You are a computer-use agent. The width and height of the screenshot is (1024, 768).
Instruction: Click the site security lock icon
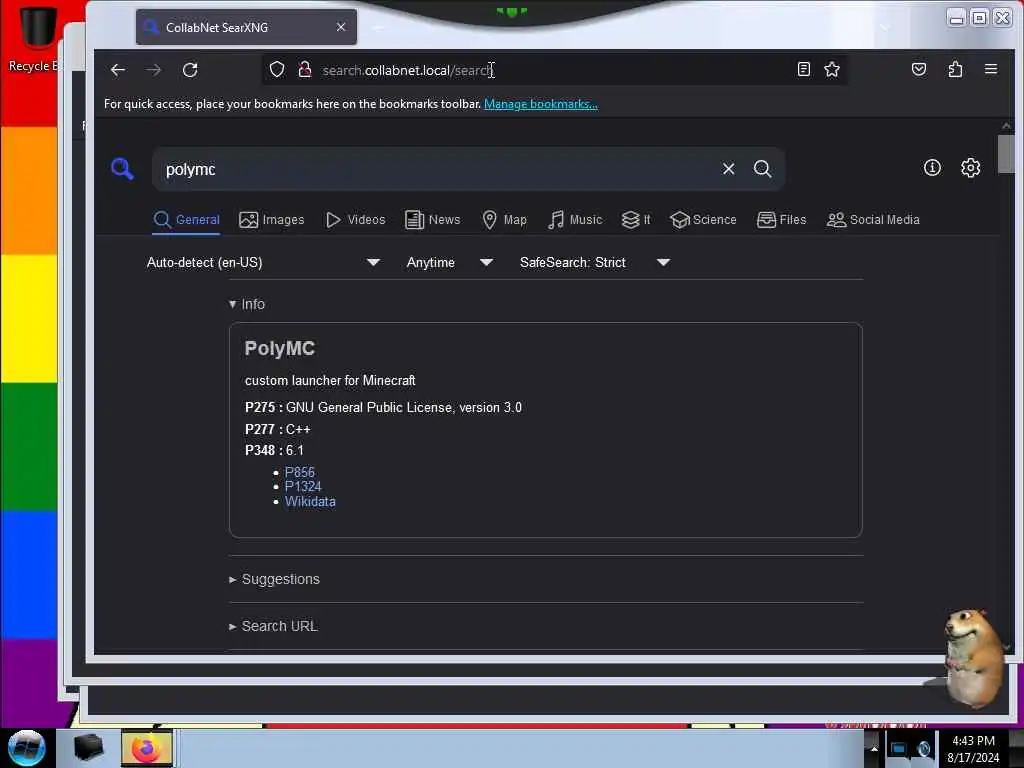[304, 69]
